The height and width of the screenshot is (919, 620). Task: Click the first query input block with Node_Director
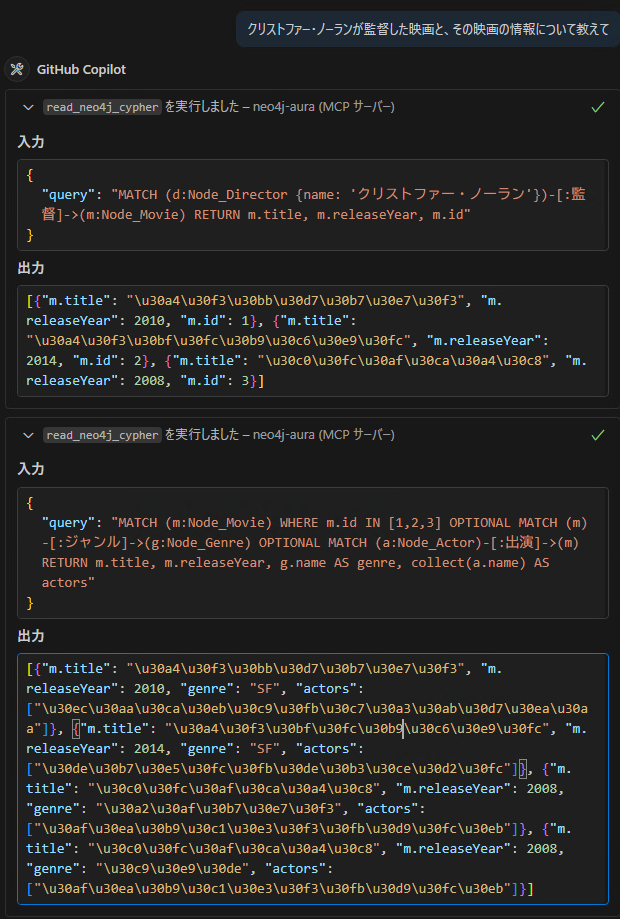point(313,205)
